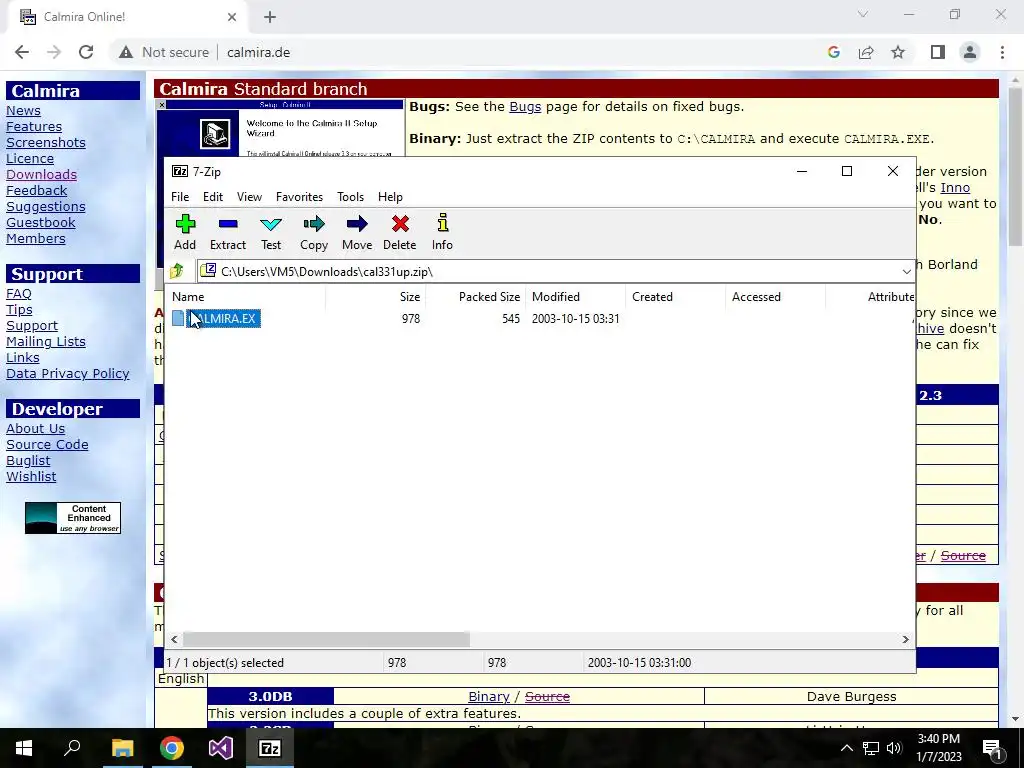This screenshot has width=1024, height=768.
Task: Click the Move toolbar icon
Action: pos(357,225)
